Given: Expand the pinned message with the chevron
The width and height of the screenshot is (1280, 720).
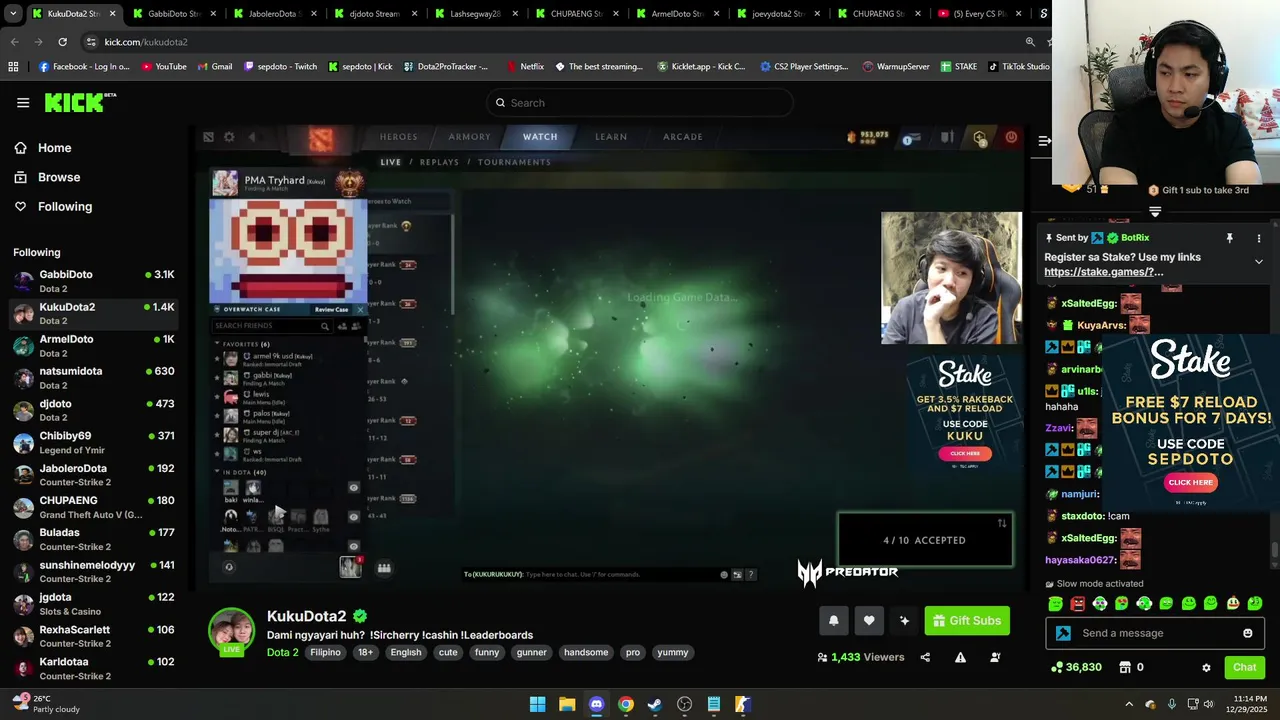Looking at the screenshot, I should point(1259,261).
